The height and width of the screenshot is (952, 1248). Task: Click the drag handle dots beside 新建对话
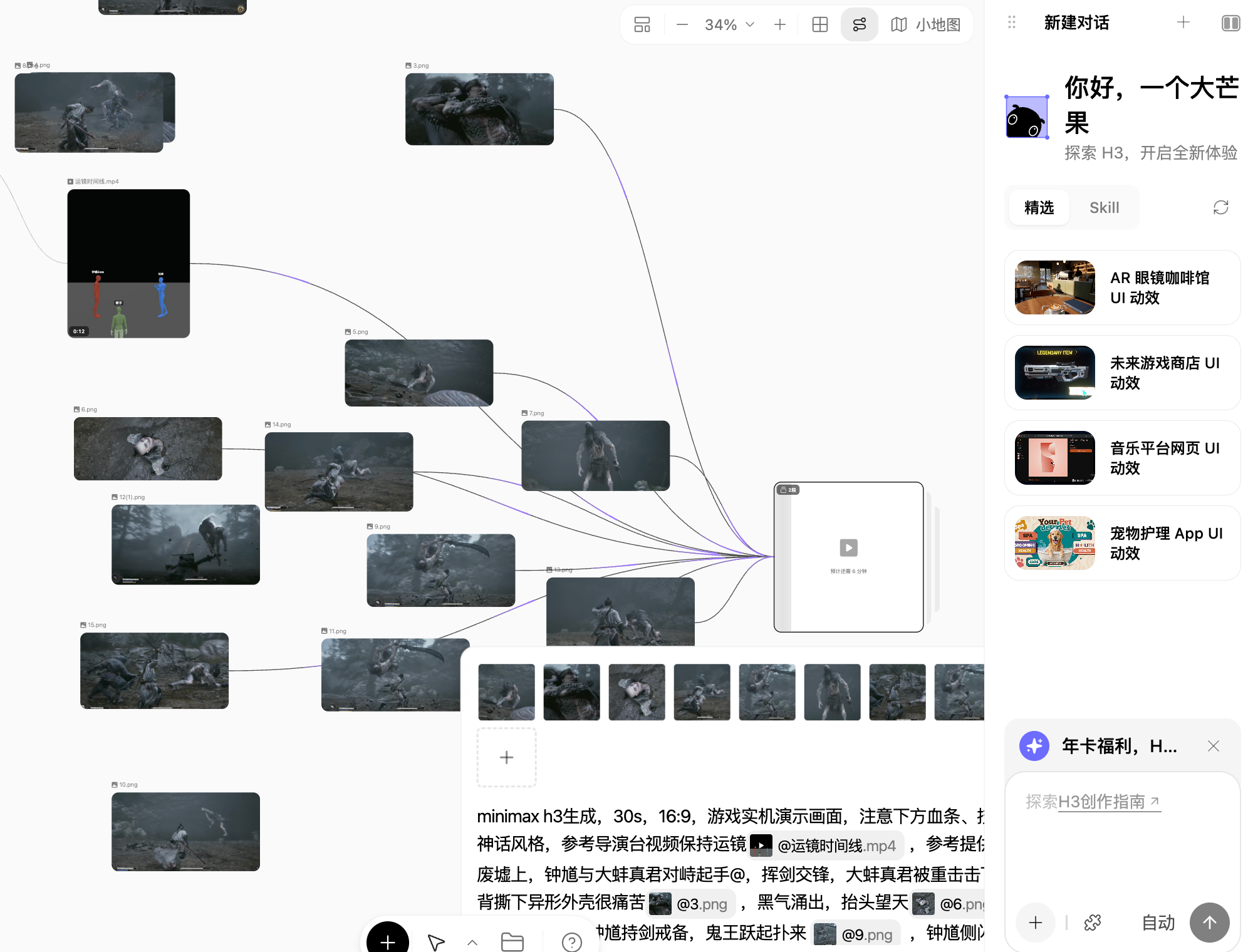click(1011, 23)
